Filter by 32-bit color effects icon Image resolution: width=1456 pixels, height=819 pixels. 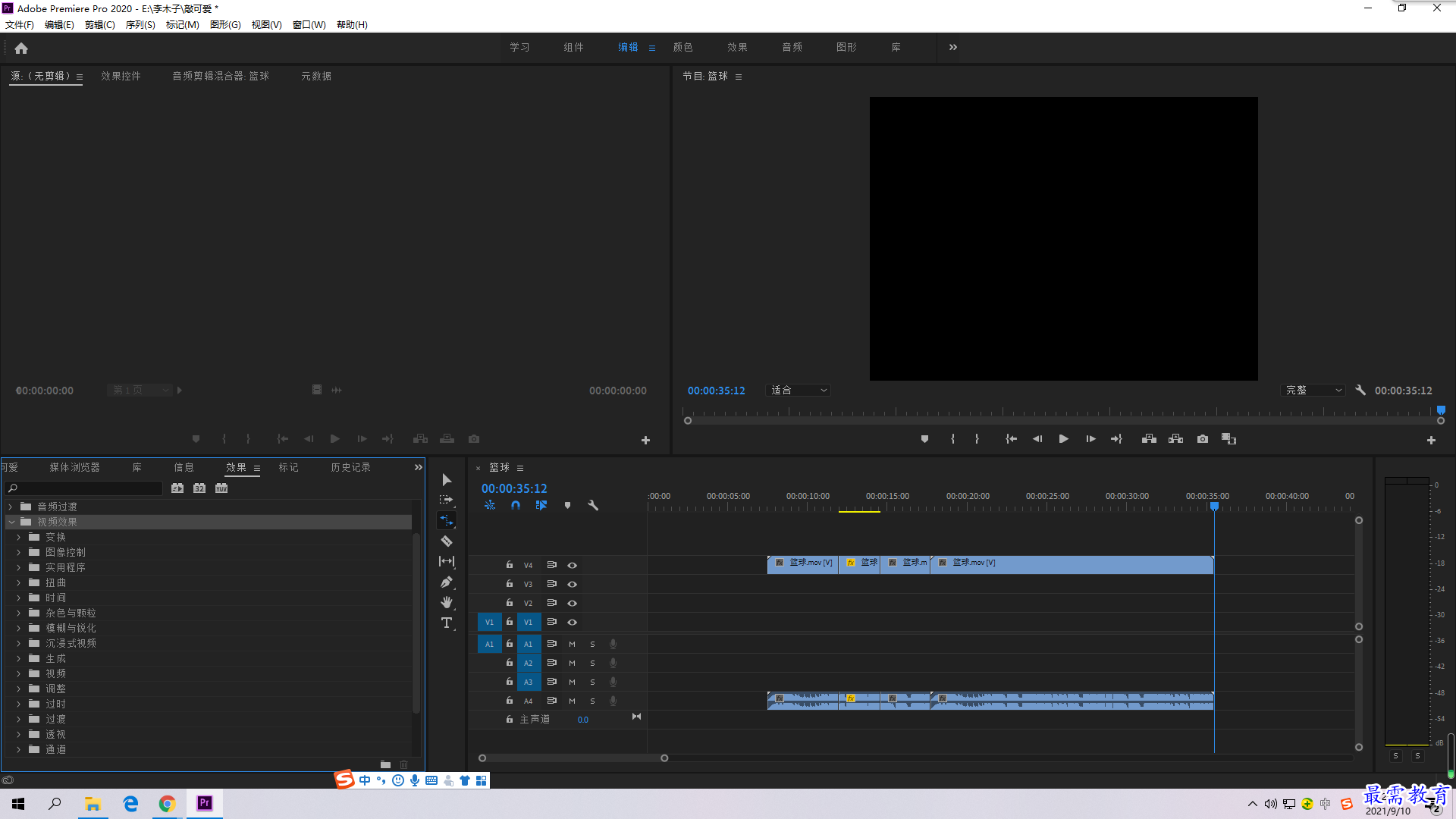point(199,488)
